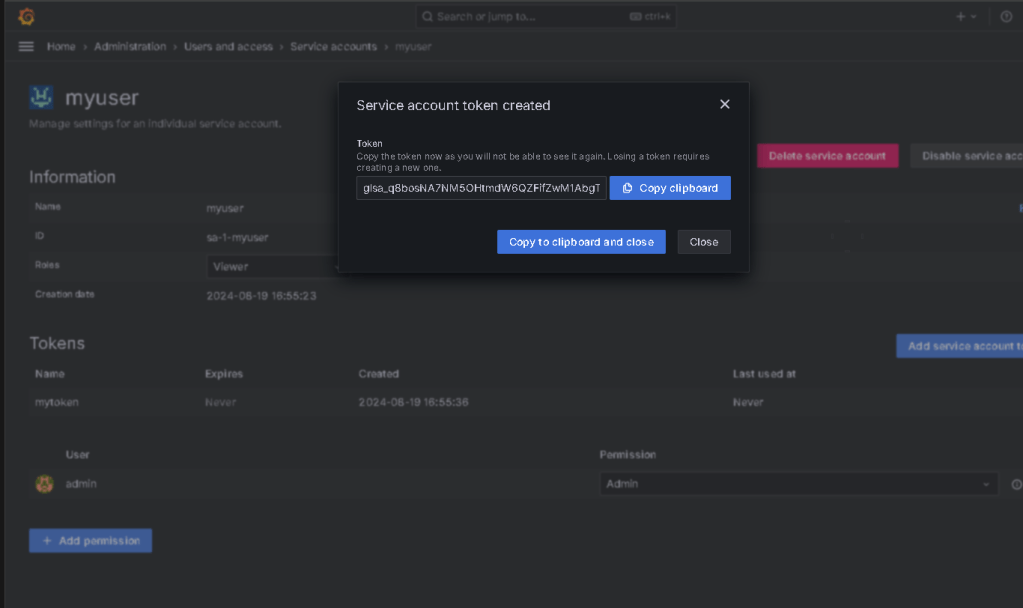Close the token created dialog with X
The image size is (1023, 608).
[x=724, y=104]
